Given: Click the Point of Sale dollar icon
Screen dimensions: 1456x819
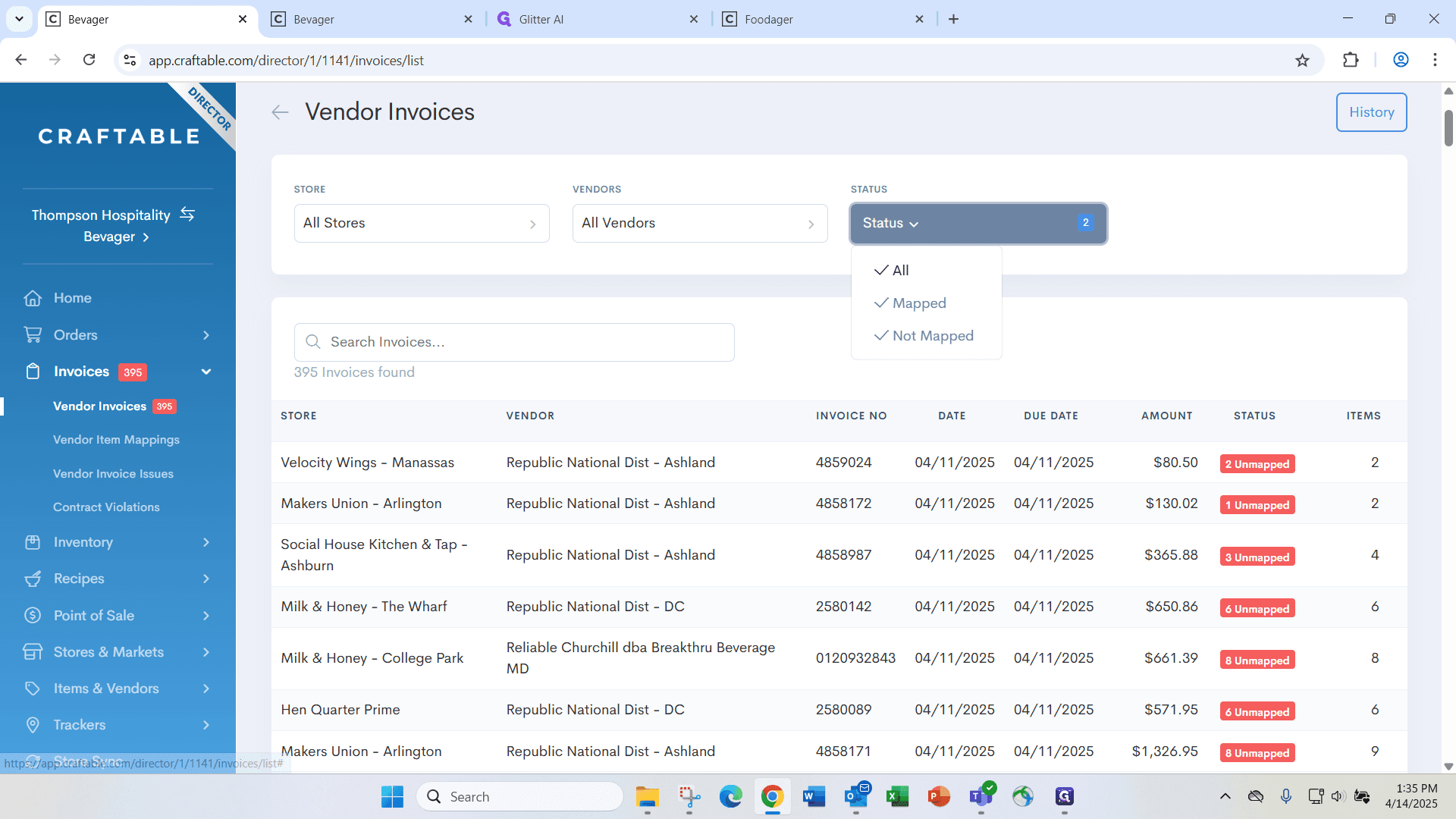Looking at the screenshot, I should tap(33, 615).
